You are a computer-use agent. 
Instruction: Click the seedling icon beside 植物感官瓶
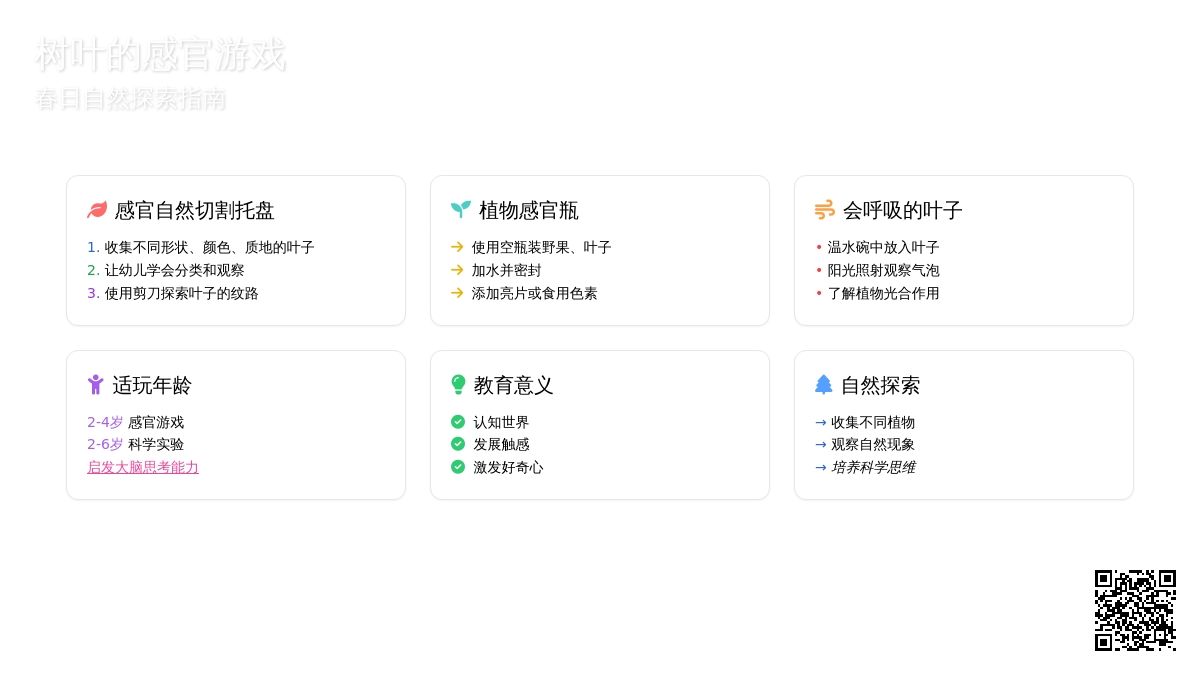[x=461, y=210]
